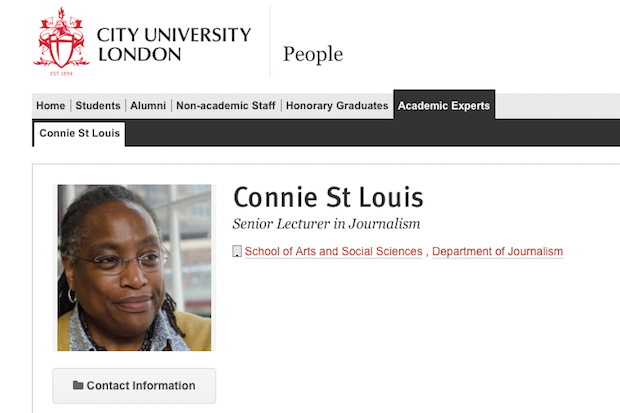Switch to the Alumni tab
Screen dimensions: 620x413
tap(148, 106)
